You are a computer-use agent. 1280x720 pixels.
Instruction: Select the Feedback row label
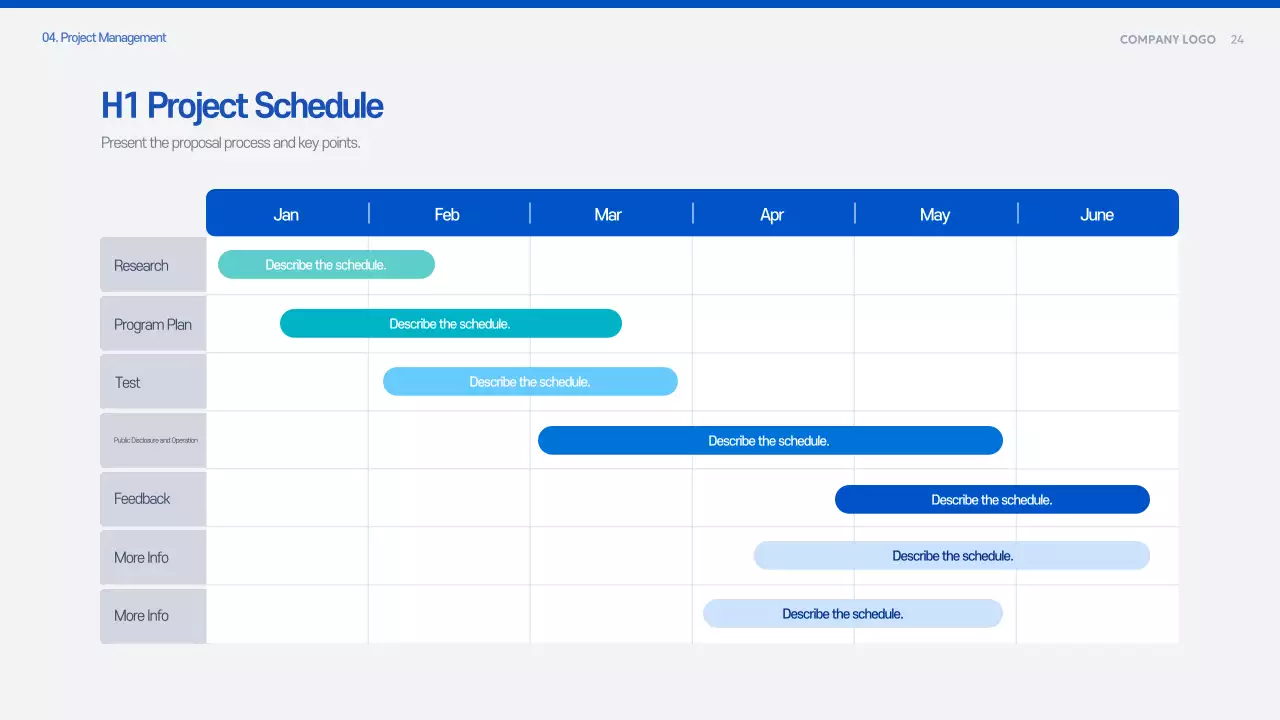click(152, 499)
